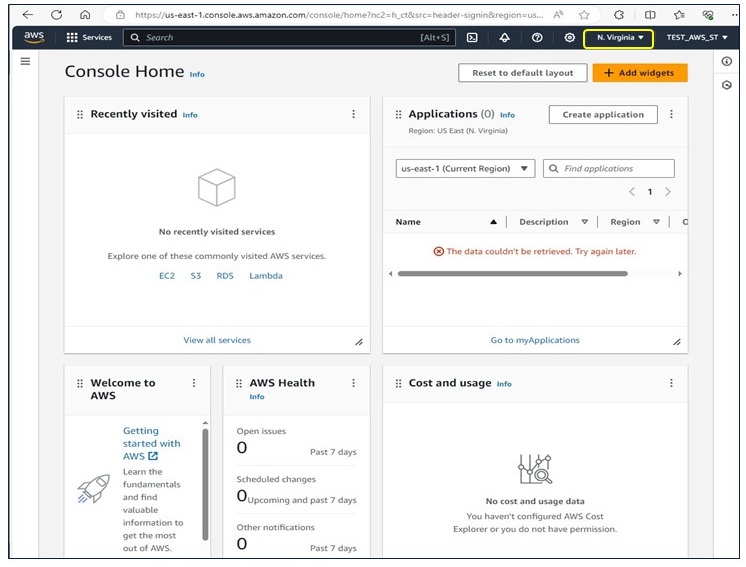Click the Recently visited widget resize handle
This screenshot has width=746, height=567.
click(x=359, y=342)
